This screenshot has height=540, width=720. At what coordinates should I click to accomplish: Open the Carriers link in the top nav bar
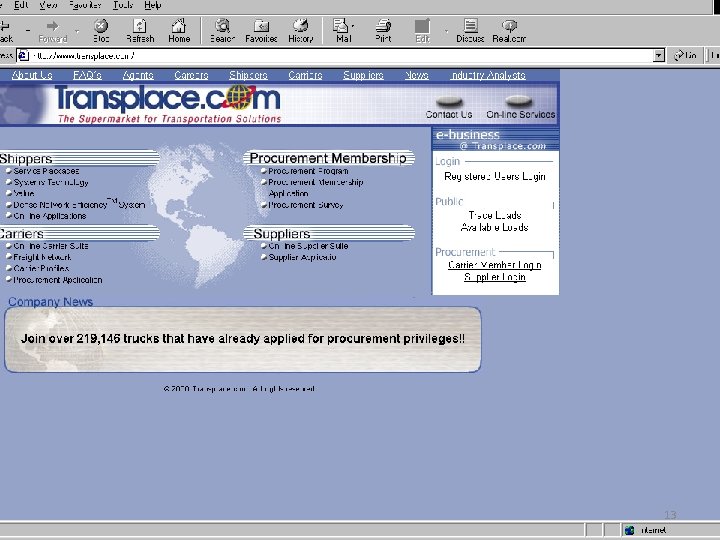pyautogui.click(x=305, y=75)
